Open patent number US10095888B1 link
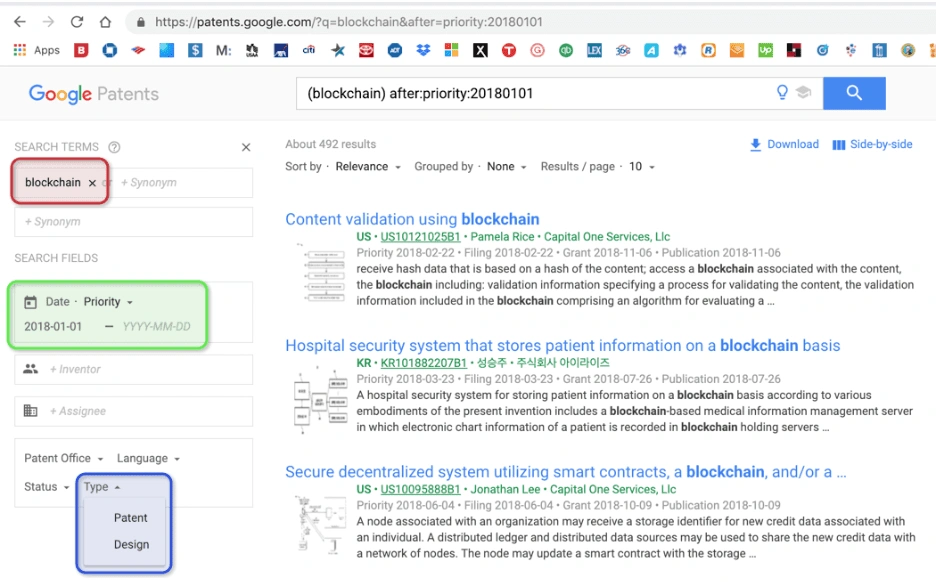The image size is (936, 582). [420, 489]
